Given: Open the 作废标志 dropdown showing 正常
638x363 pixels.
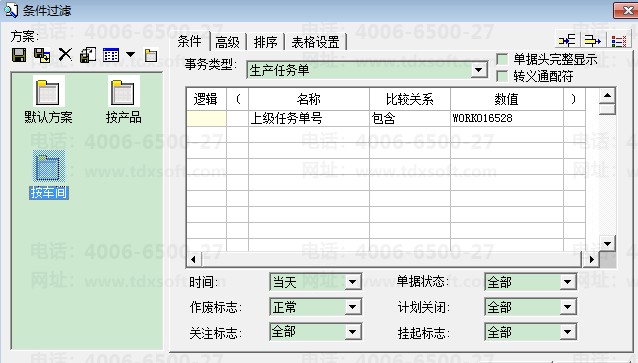Looking at the screenshot, I should [353, 307].
